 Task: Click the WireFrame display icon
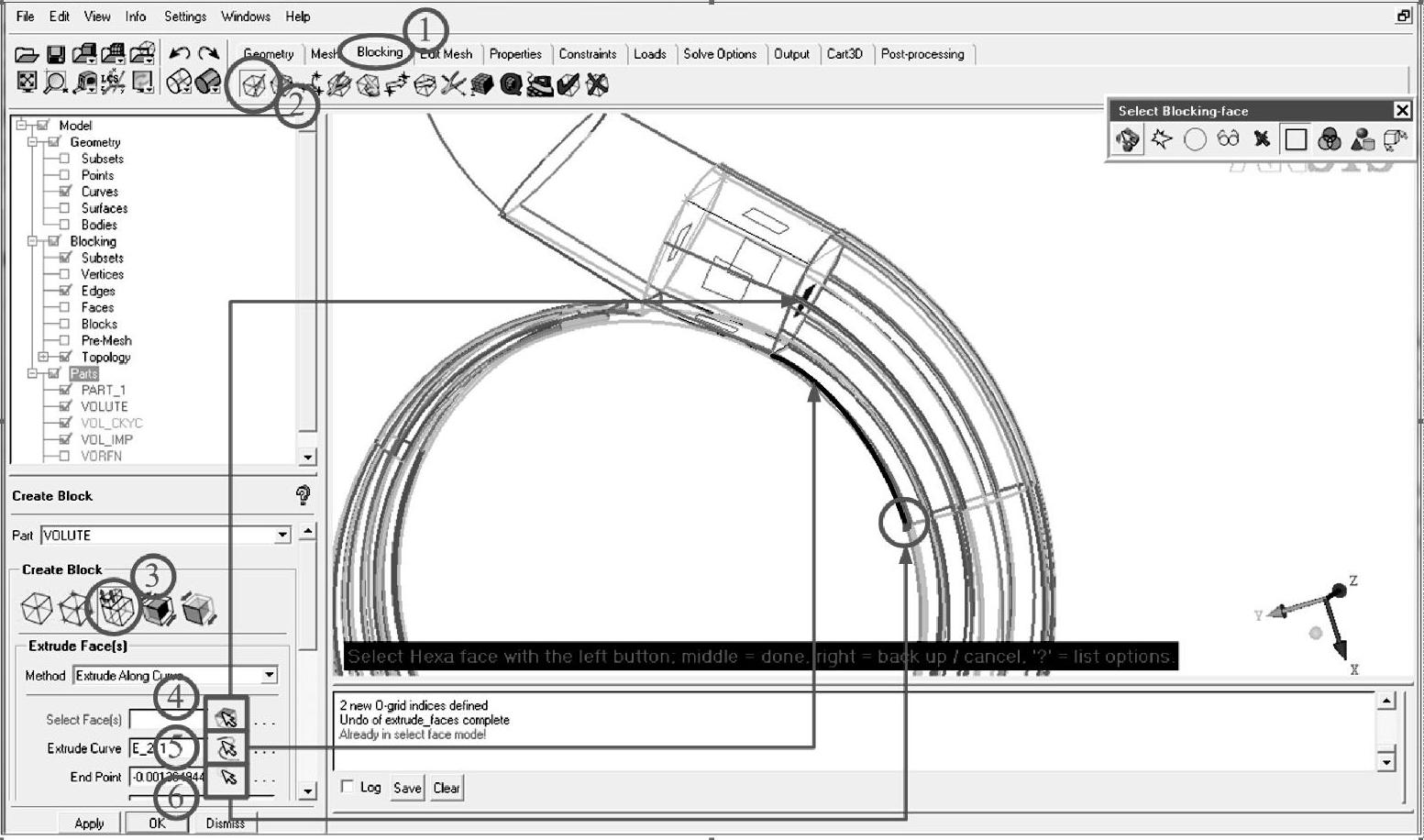[x=179, y=83]
